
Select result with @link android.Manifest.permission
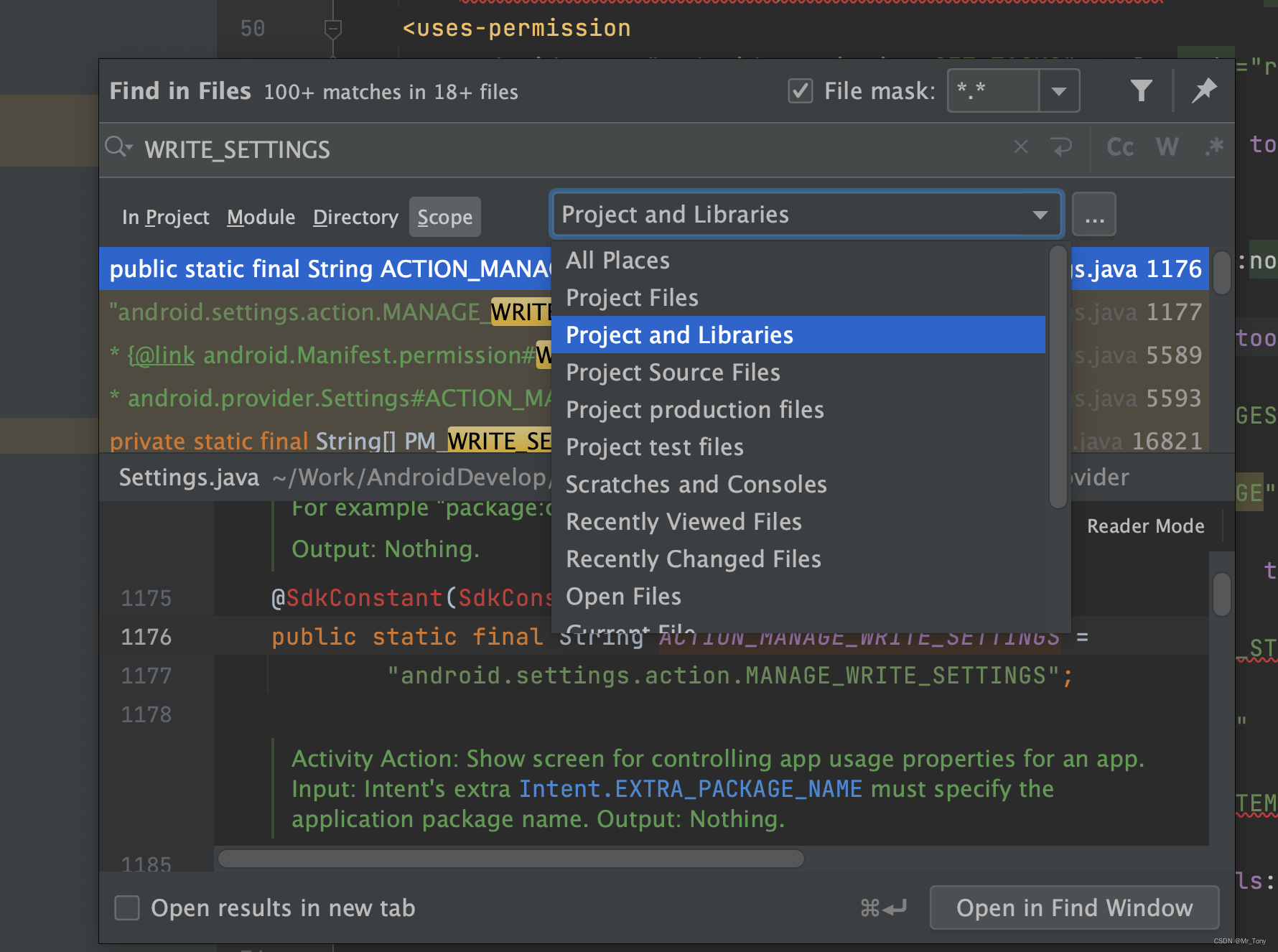[x=653, y=355]
